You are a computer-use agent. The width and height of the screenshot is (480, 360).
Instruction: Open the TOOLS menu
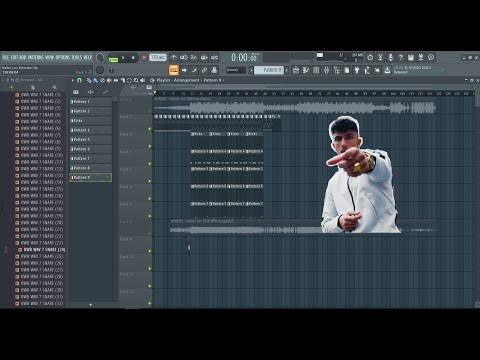pos(76,57)
